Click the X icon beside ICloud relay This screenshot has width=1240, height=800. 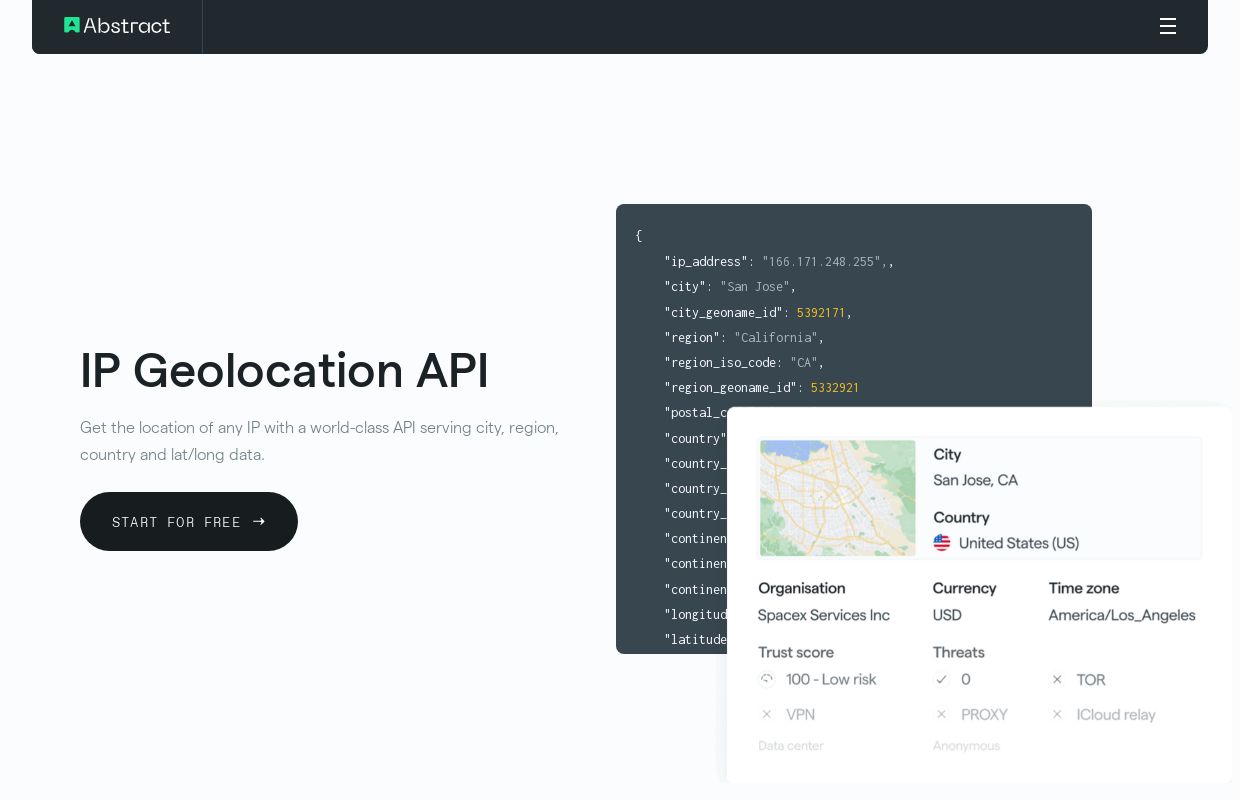(x=1057, y=715)
